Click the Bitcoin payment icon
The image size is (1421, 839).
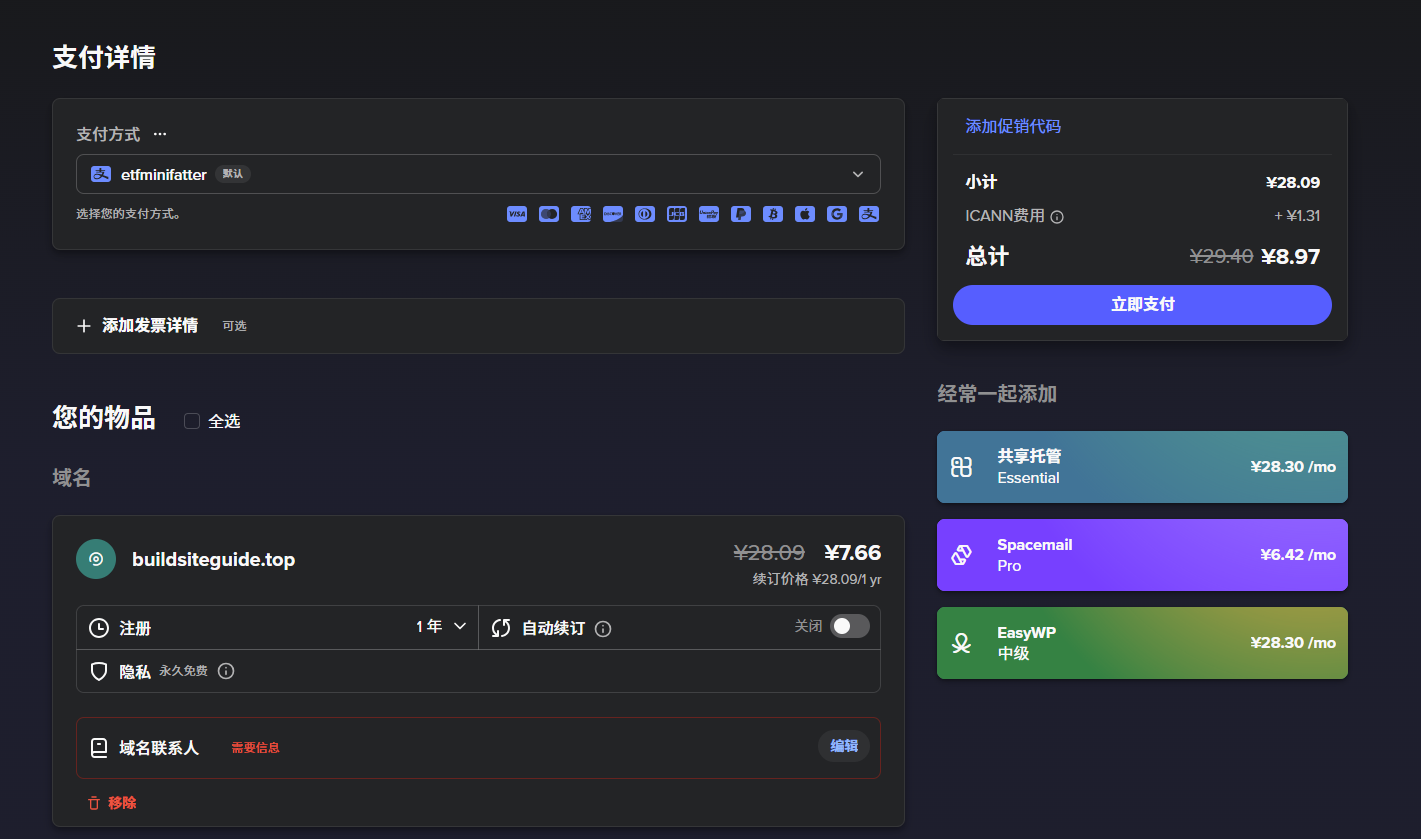(773, 214)
